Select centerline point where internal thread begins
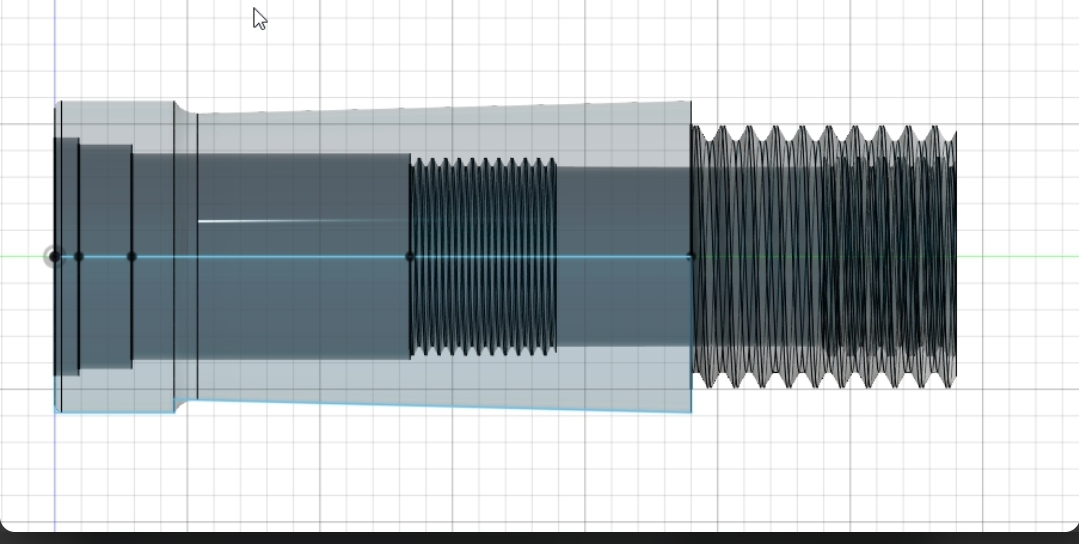 (x=410, y=257)
